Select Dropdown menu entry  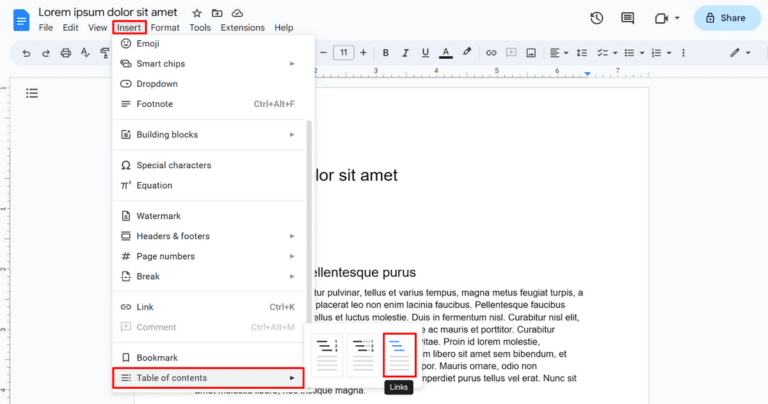[209, 84]
